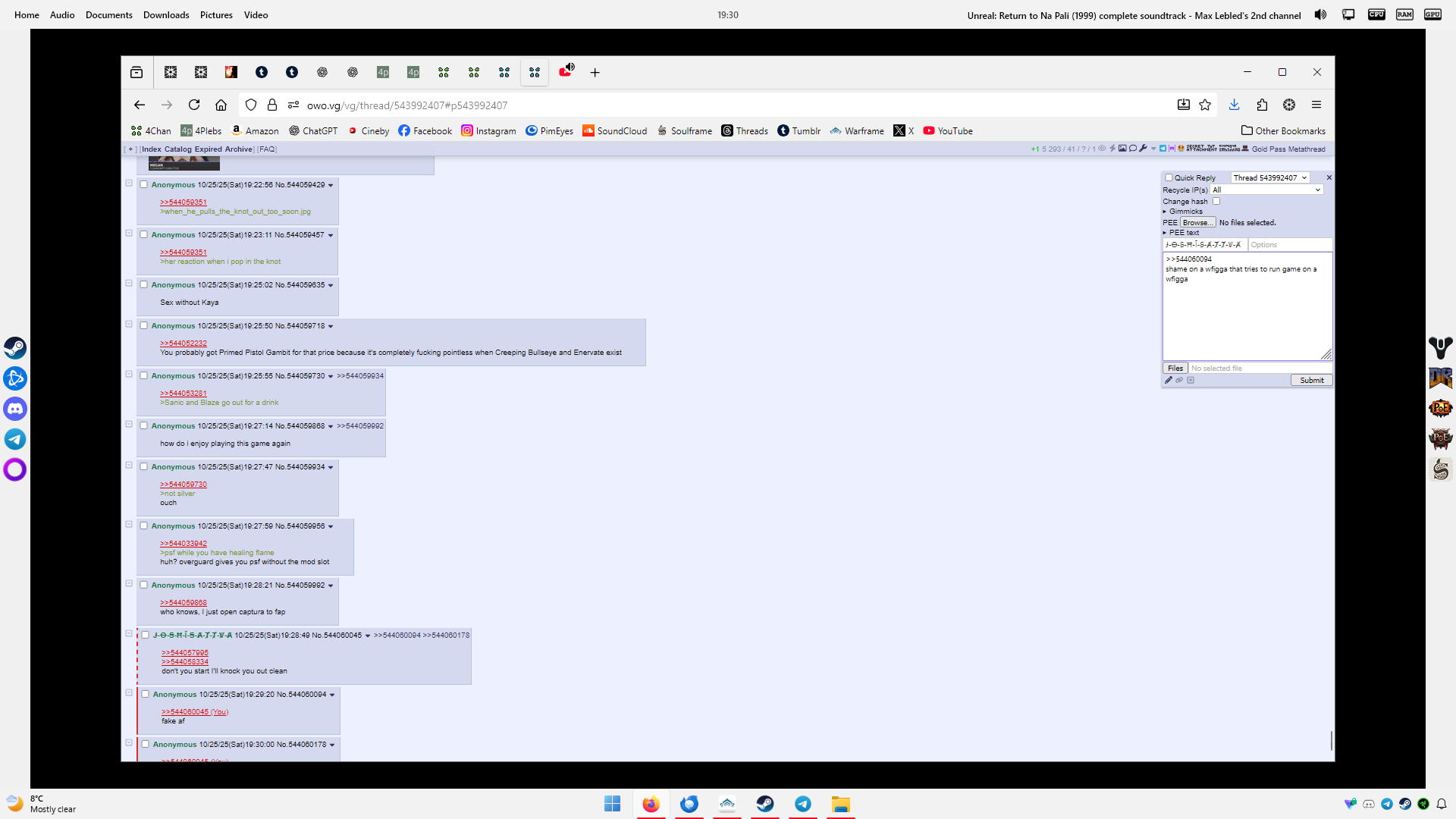Submit the quick reply post
Image resolution: width=1456 pixels, height=819 pixels.
pyautogui.click(x=1311, y=381)
